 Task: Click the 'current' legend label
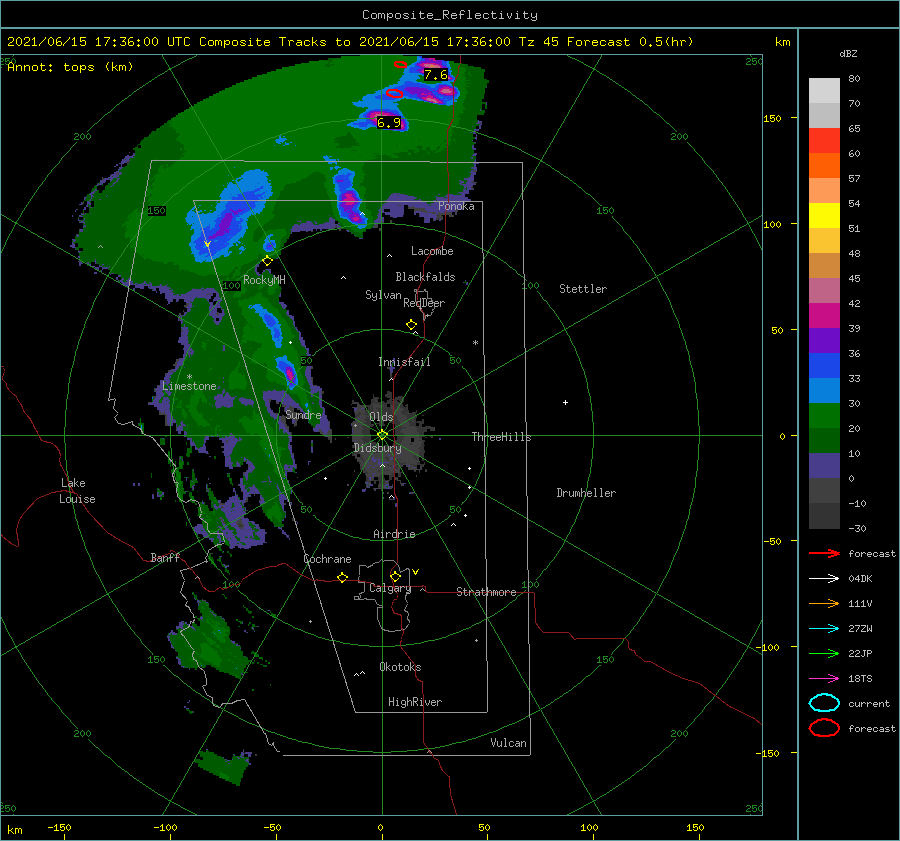pos(868,703)
